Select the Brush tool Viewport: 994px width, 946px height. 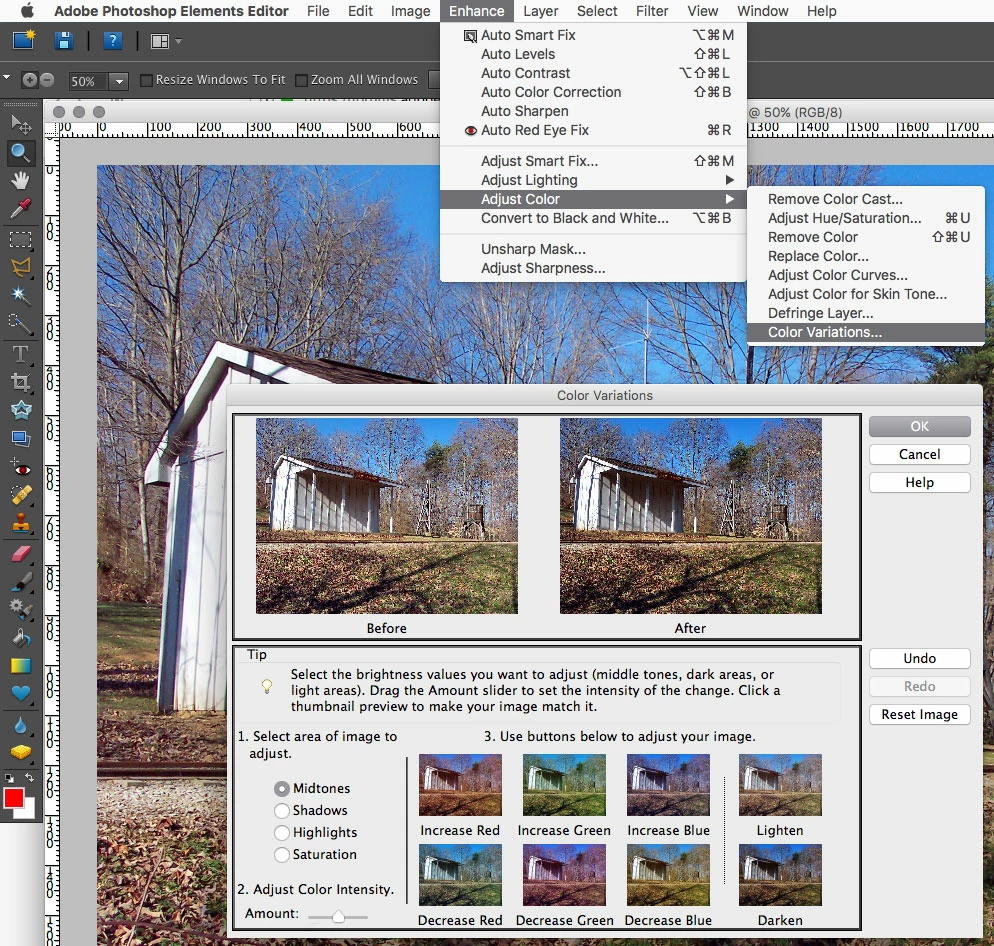coord(20,581)
